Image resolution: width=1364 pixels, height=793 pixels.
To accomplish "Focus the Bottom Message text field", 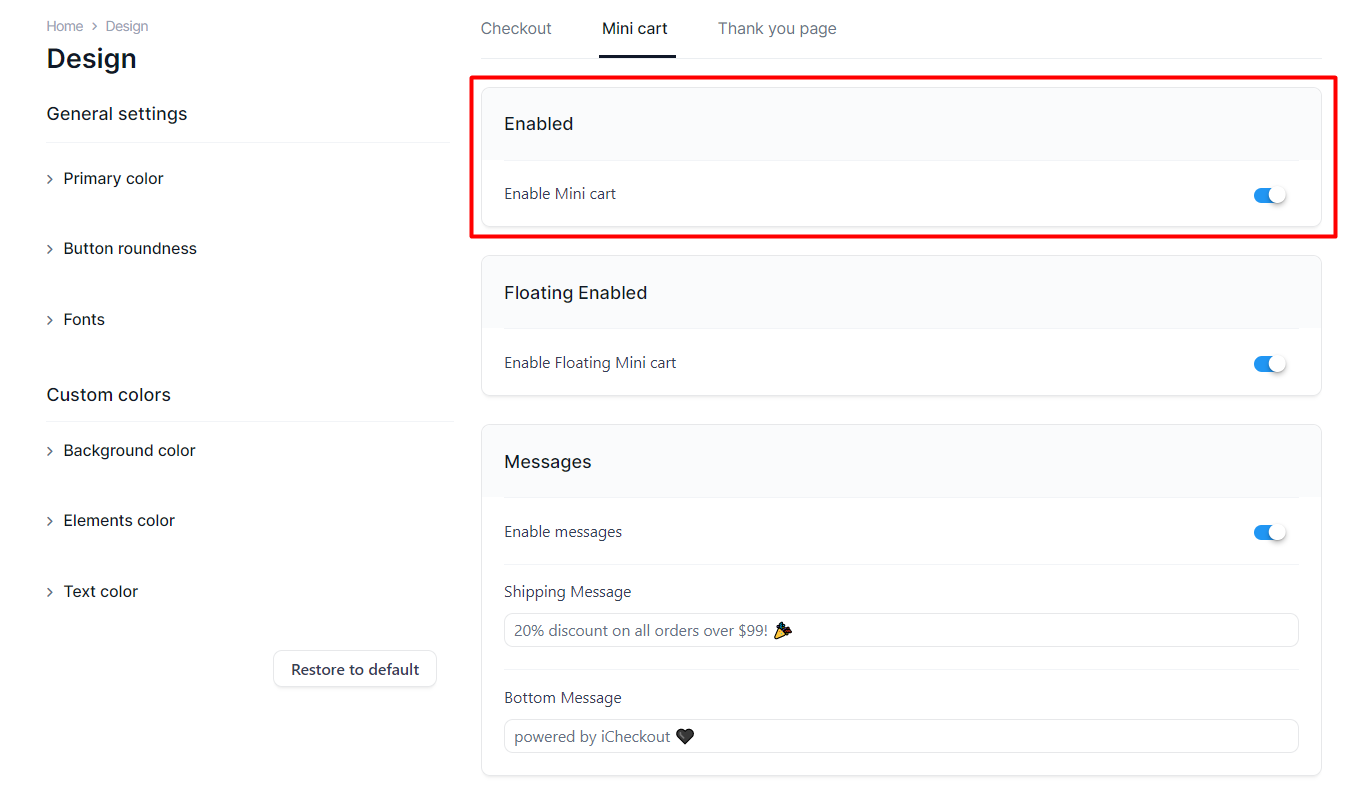I will point(901,736).
